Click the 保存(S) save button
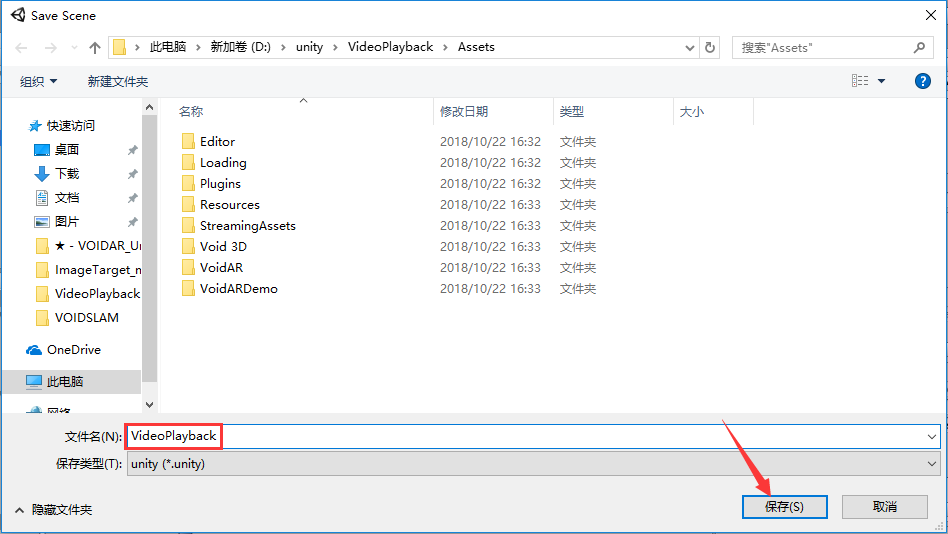This screenshot has height=534, width=948. 784,507
